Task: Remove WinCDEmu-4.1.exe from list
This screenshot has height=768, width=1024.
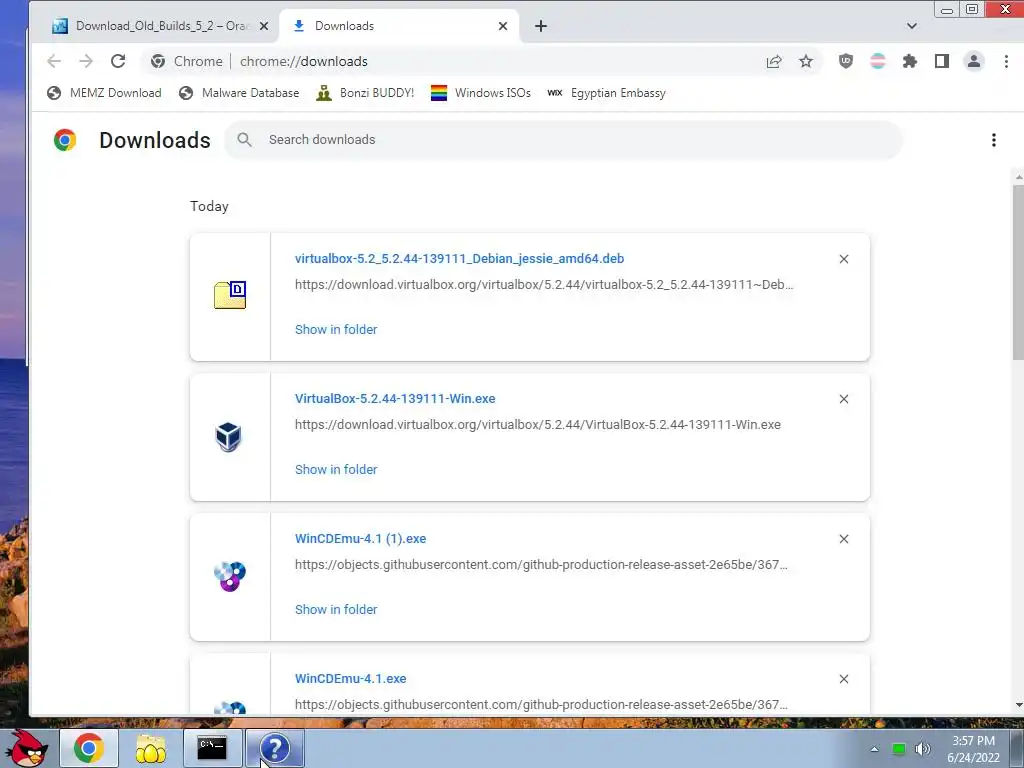Action: pos(844,679)
